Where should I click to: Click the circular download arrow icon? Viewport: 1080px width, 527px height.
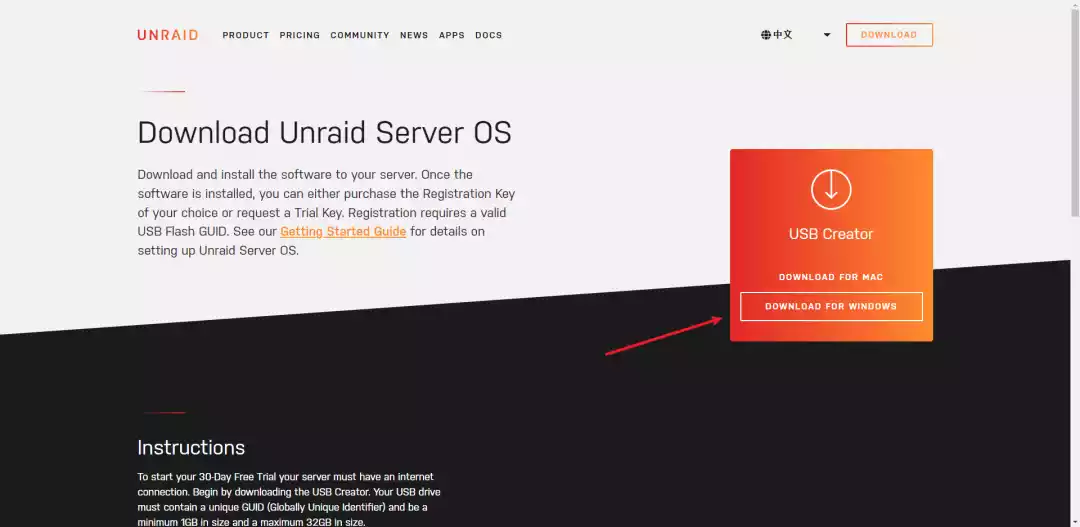click(831, 189)
